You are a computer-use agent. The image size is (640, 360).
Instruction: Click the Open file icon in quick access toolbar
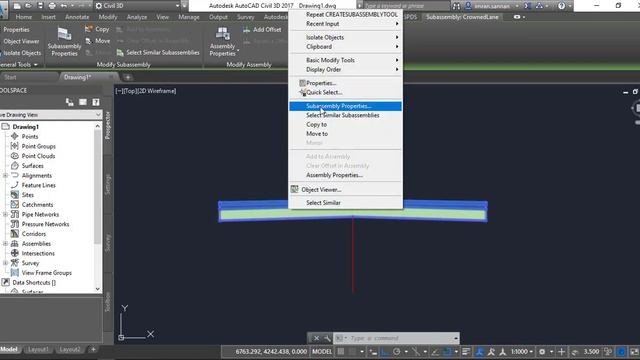coord(28,6)
